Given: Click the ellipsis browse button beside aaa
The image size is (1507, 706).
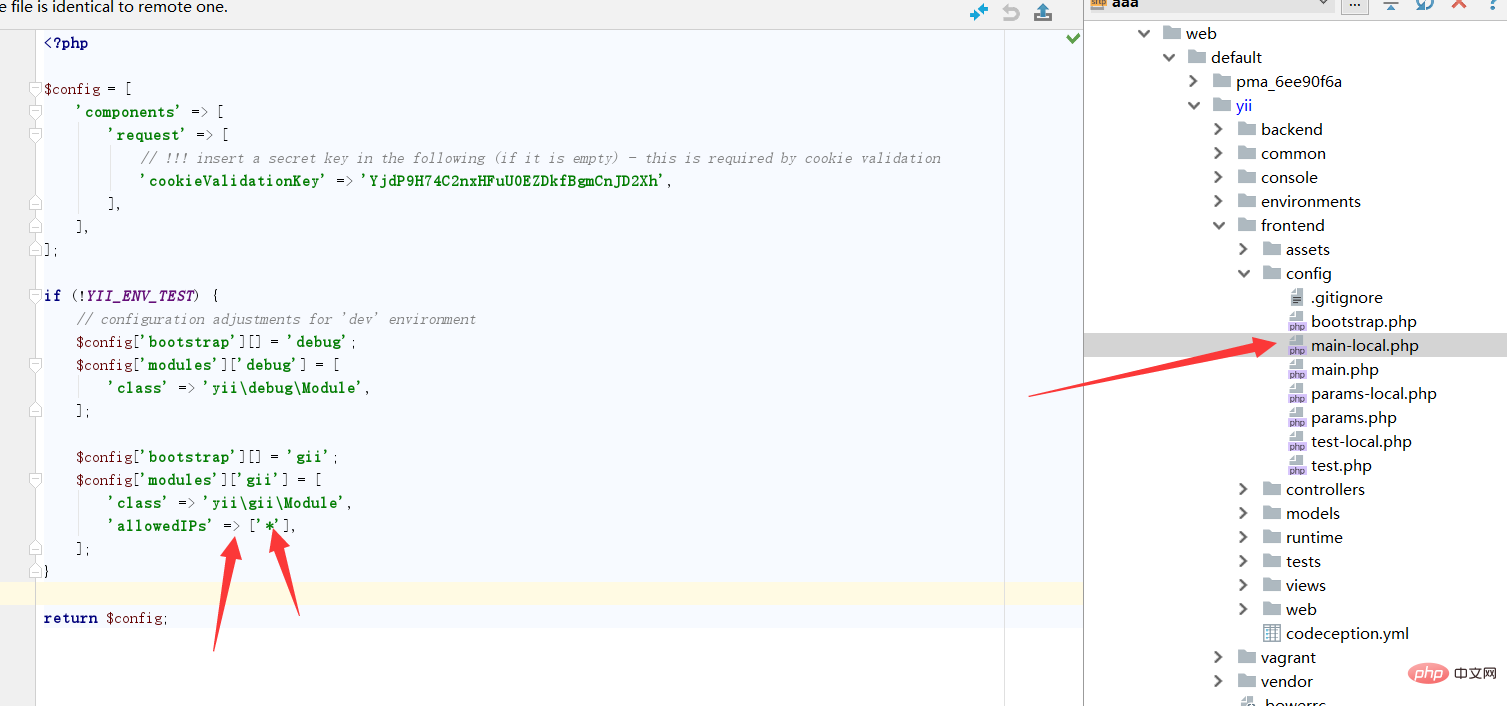Looking at the screenshot, I should 1354,4.
